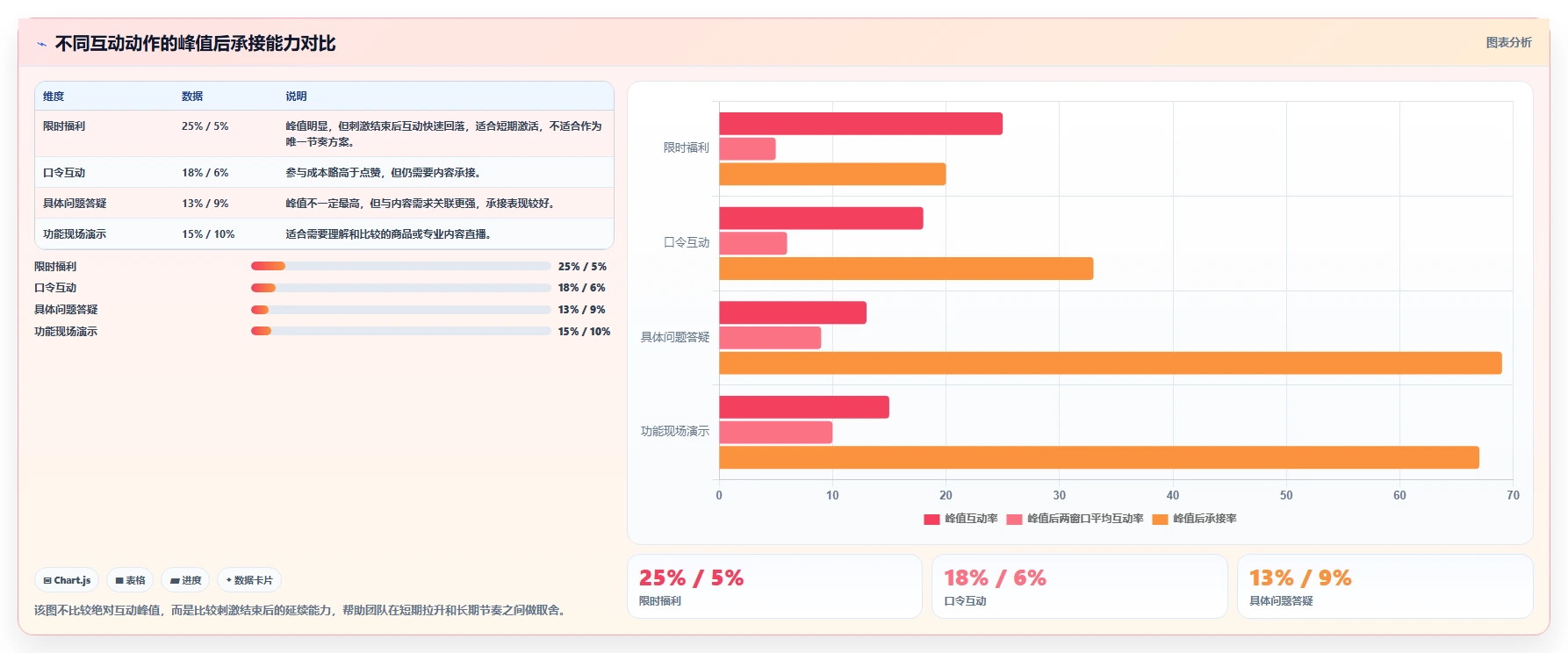Click the 25% / 5% progress value label

[x=582, y=267]
